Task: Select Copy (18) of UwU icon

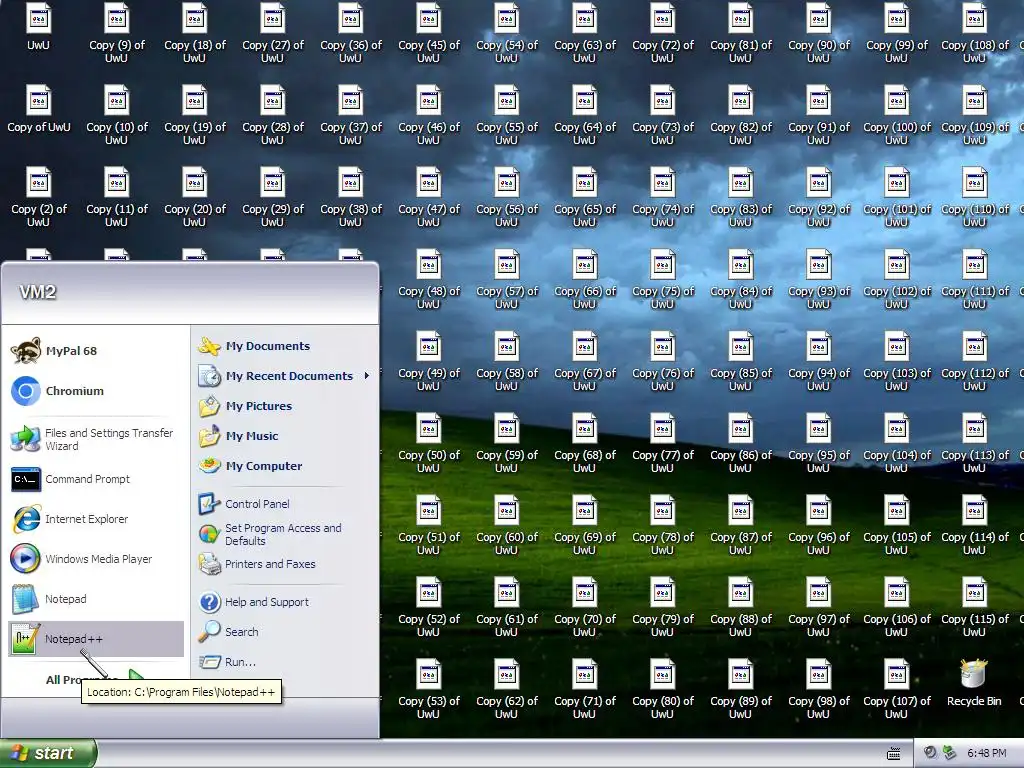Action: (x=195, y=33)
